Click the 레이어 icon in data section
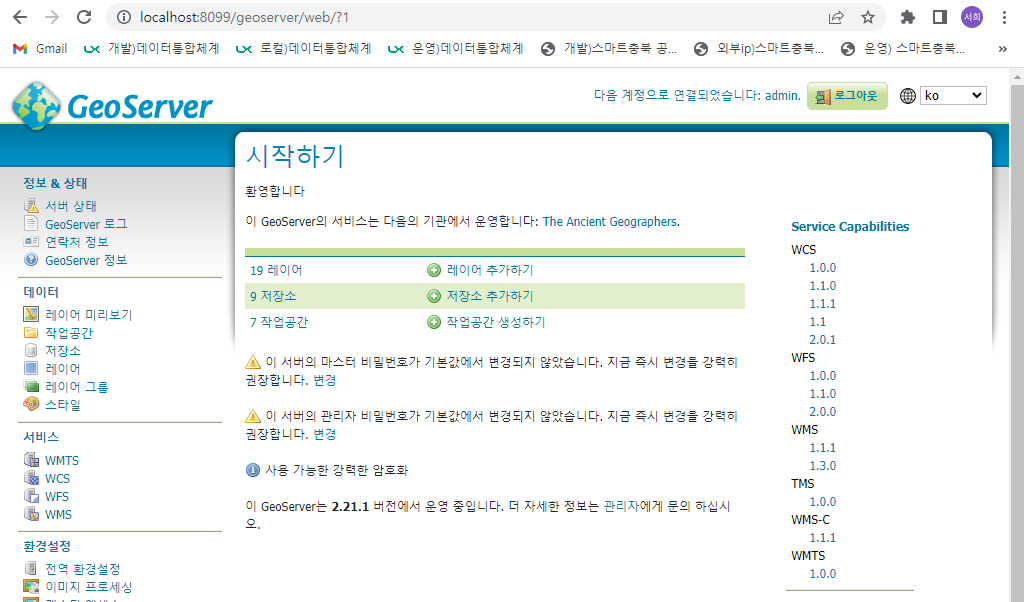1024x602 pixels. click(x=31, y=368)
